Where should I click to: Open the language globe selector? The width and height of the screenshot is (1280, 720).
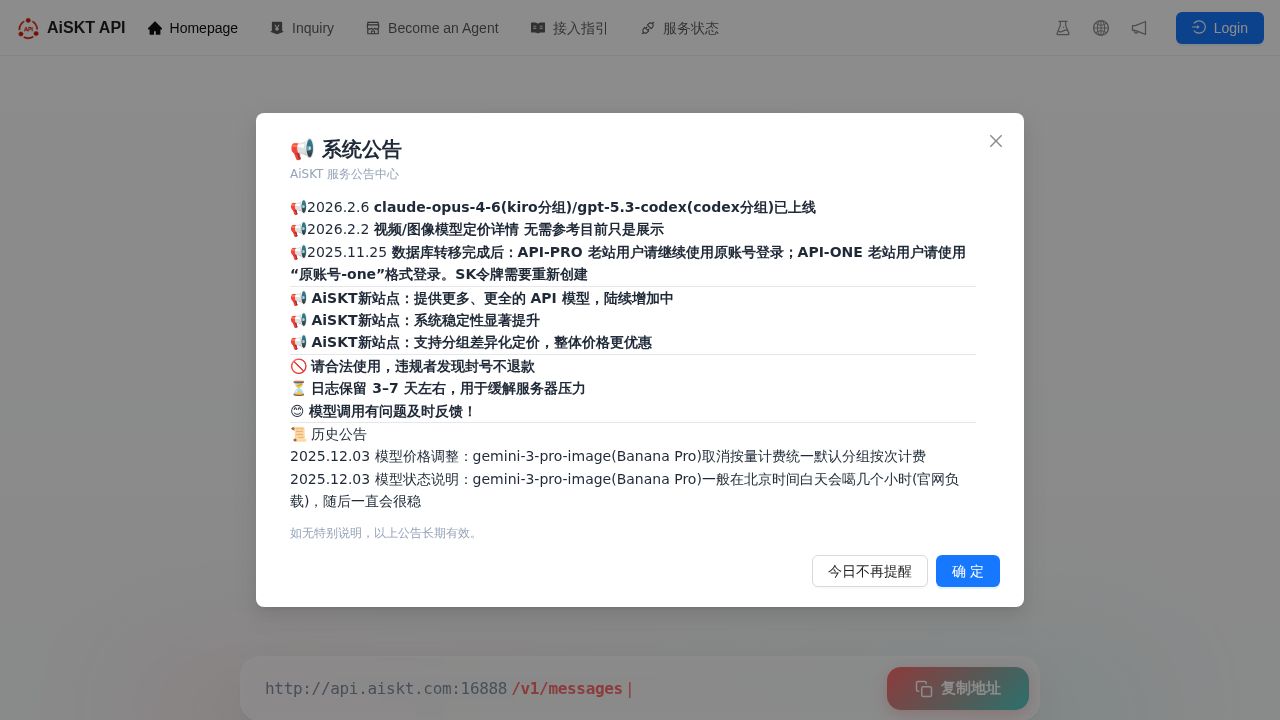1101,28
